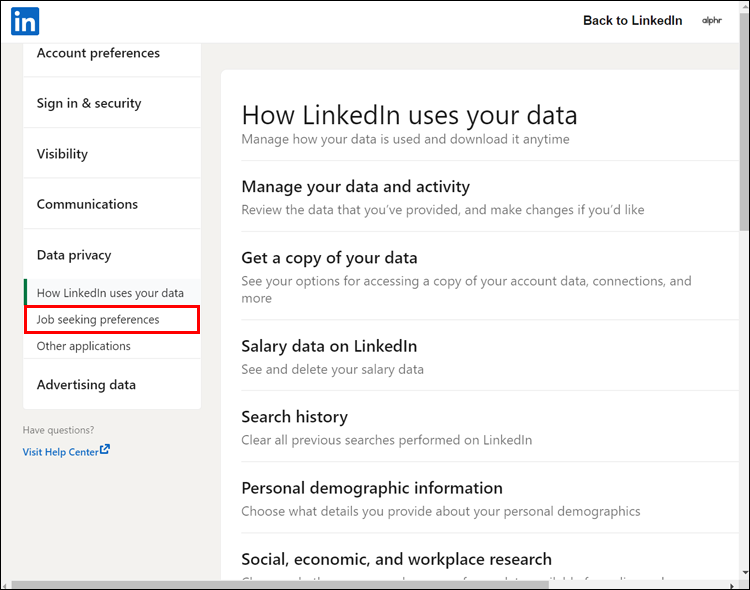Visit Help Center link
The image size is (750, 590).
click(60, 452)
